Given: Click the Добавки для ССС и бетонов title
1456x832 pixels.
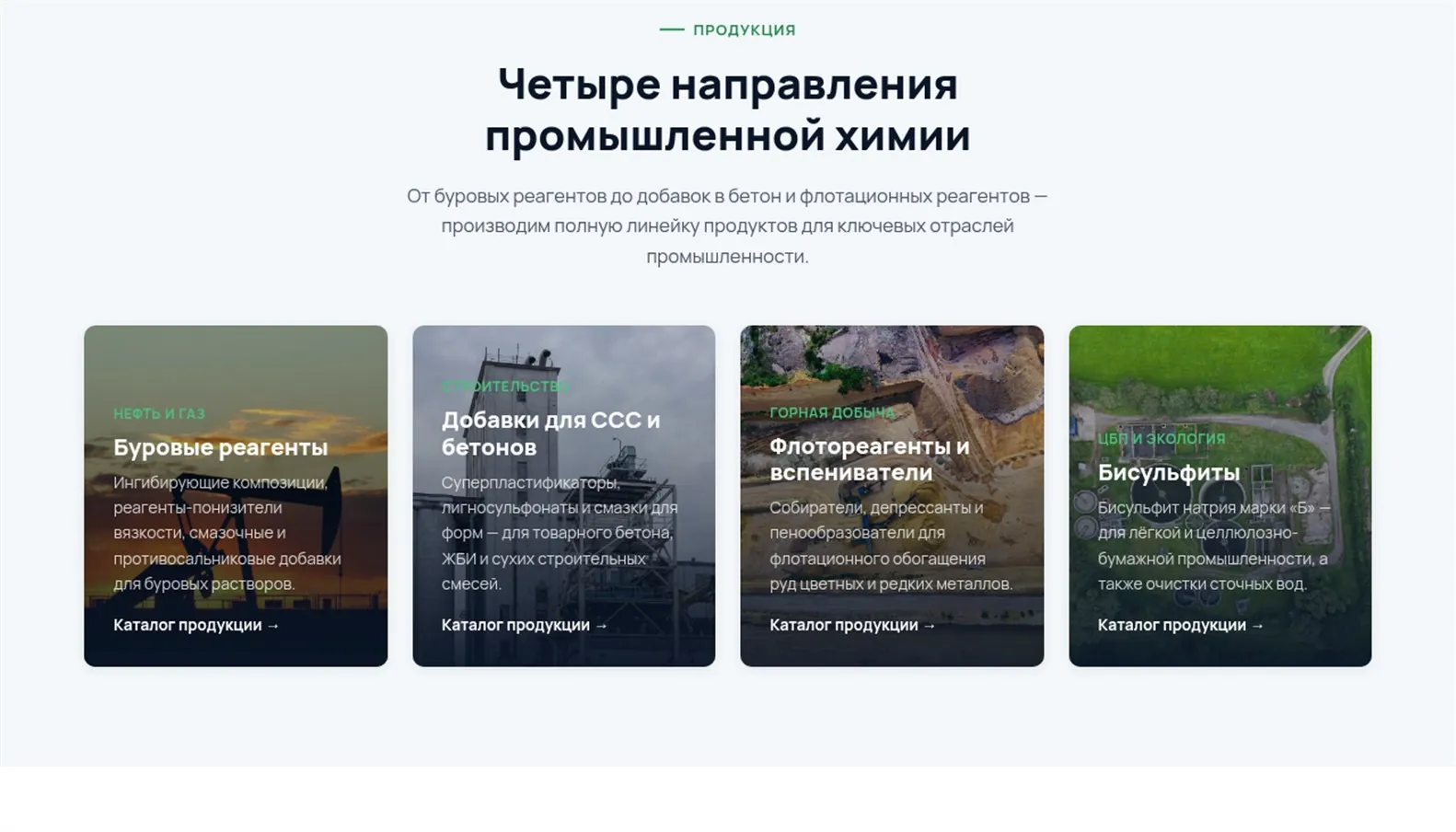Looking at the screenshot, I should pos(550,433).
